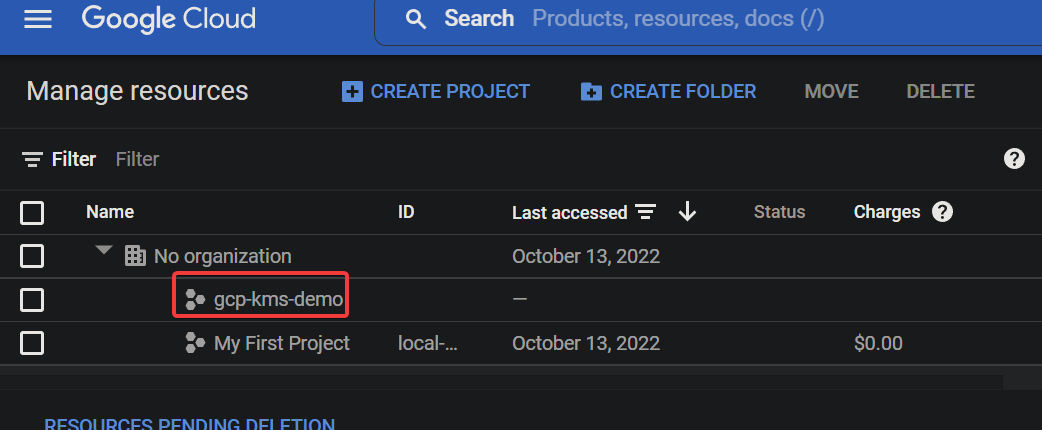Screen dimensions: 1042x430
Task: Open the Charges help question icon
Action: 942,212
